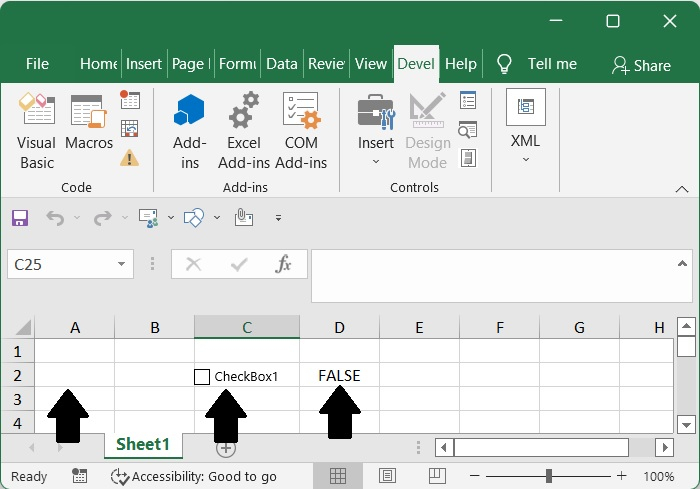
Task: Click the Save icon in quick access toolbar
Action: 20,217
